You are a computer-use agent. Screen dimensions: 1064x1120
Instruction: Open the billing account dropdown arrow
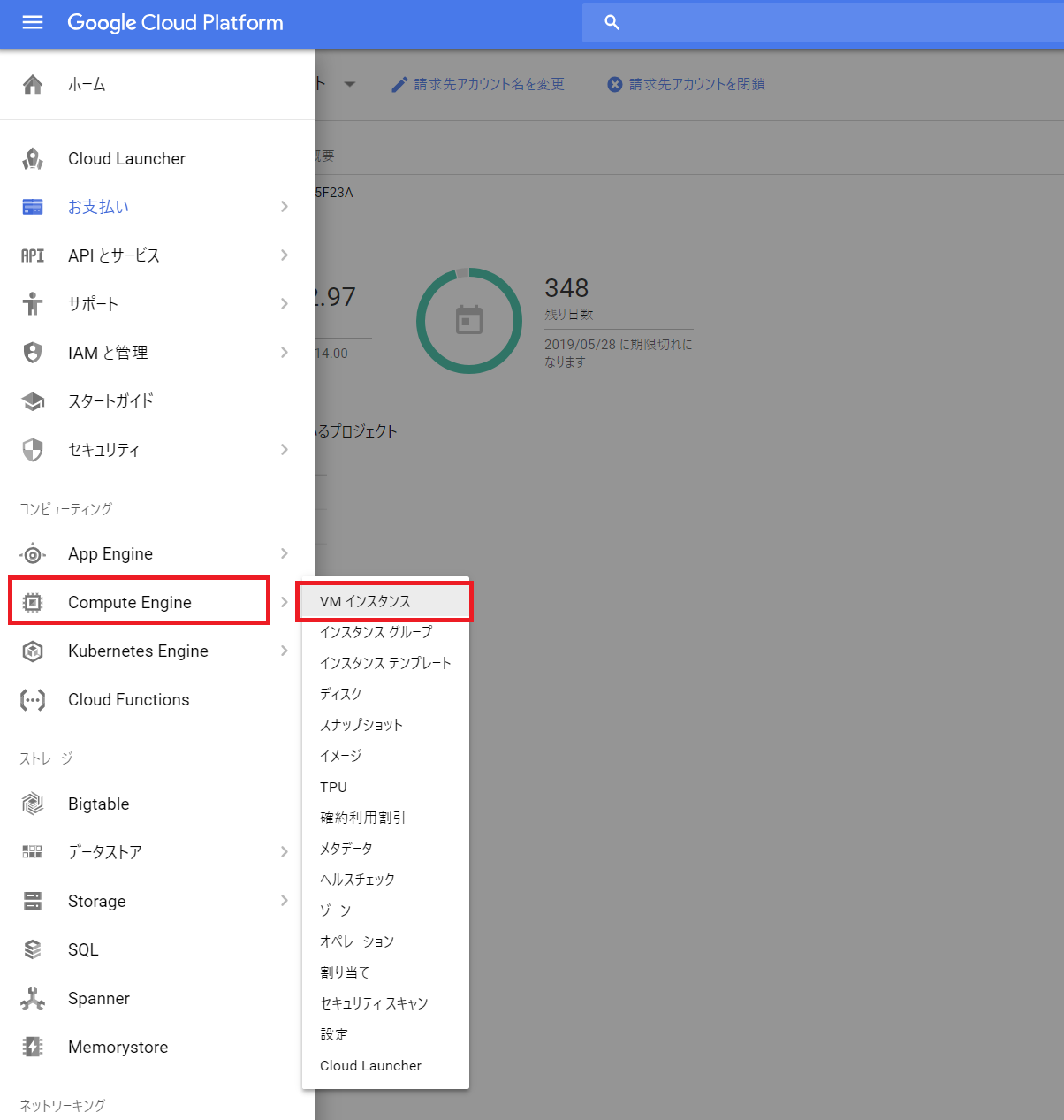(349, 85)
